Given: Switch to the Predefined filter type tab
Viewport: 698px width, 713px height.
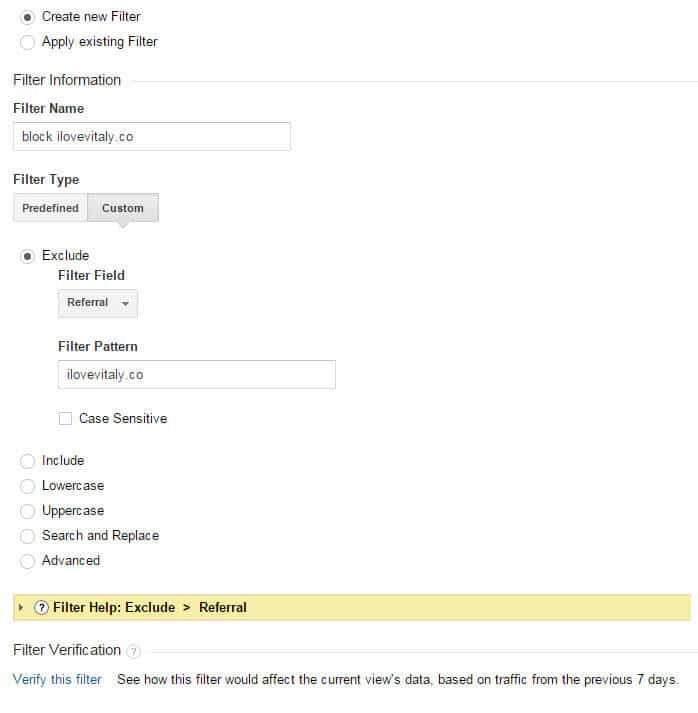Looking at the screenshot, I should tap(50, 208).
